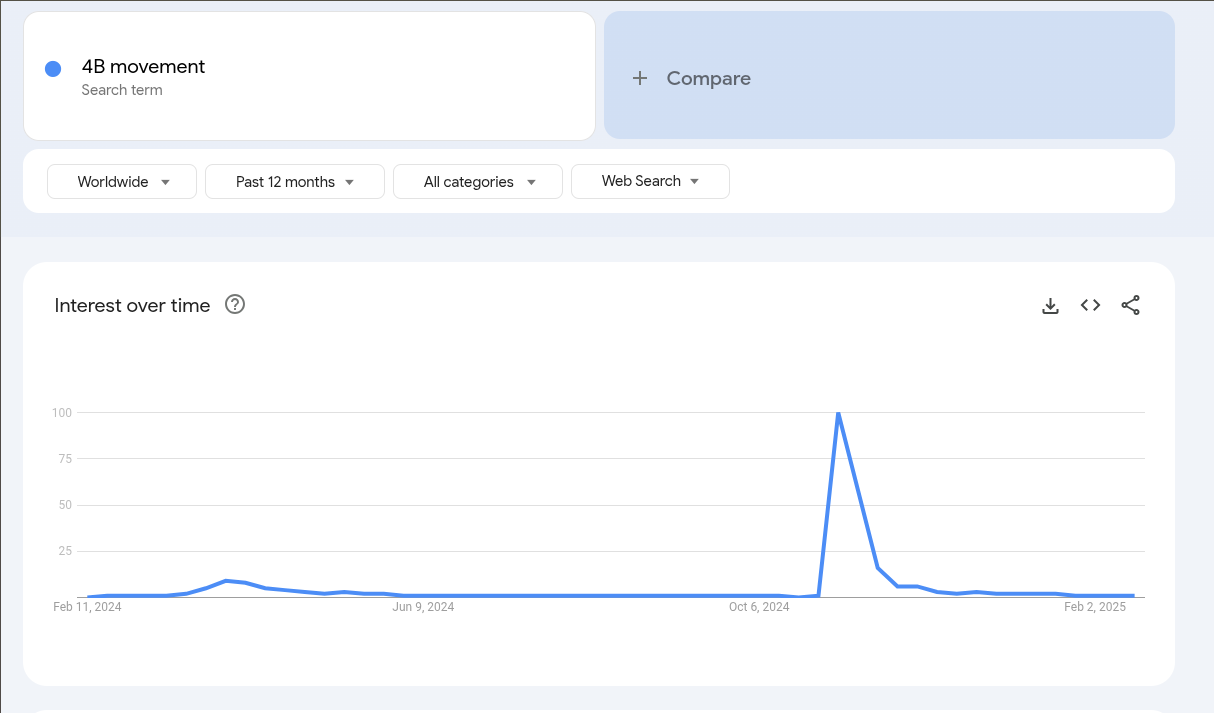
Task: Edit the 4B movement search term
Action: pos(144,67)
